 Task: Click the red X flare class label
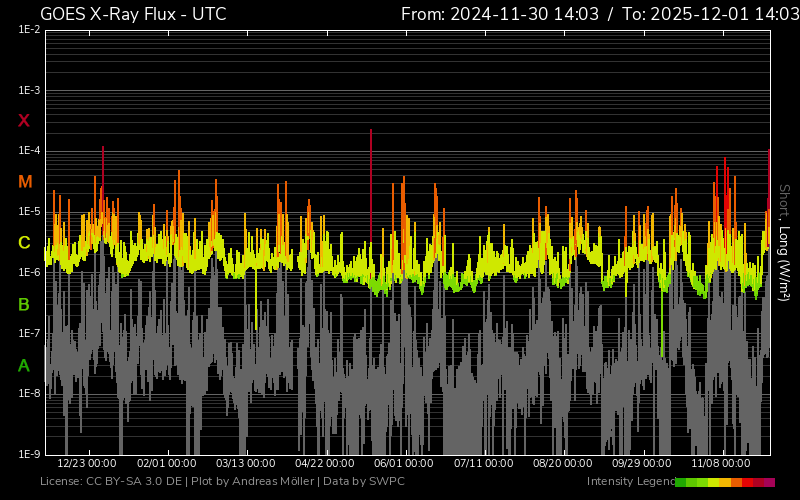pyautogui.click(x=24, y=121)
